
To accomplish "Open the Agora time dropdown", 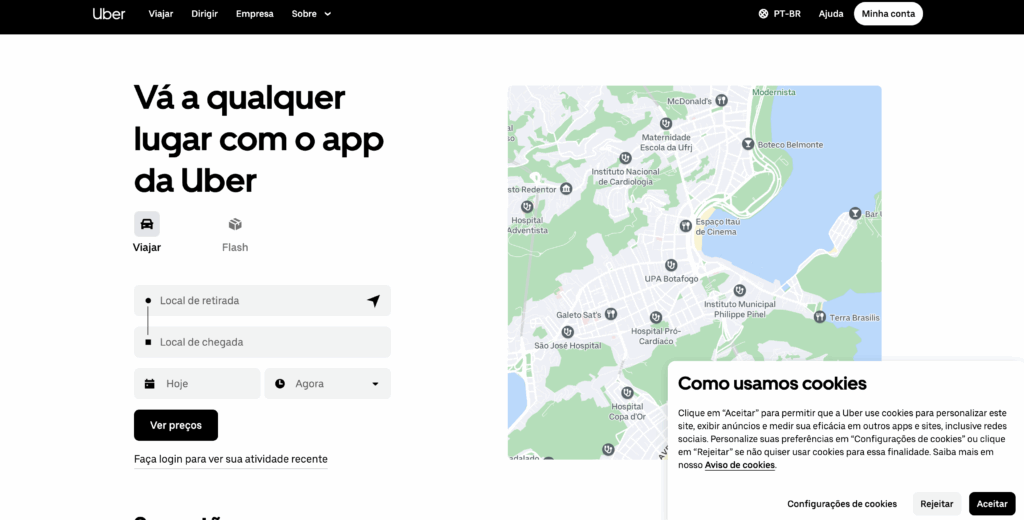I will tap(328, 383).
